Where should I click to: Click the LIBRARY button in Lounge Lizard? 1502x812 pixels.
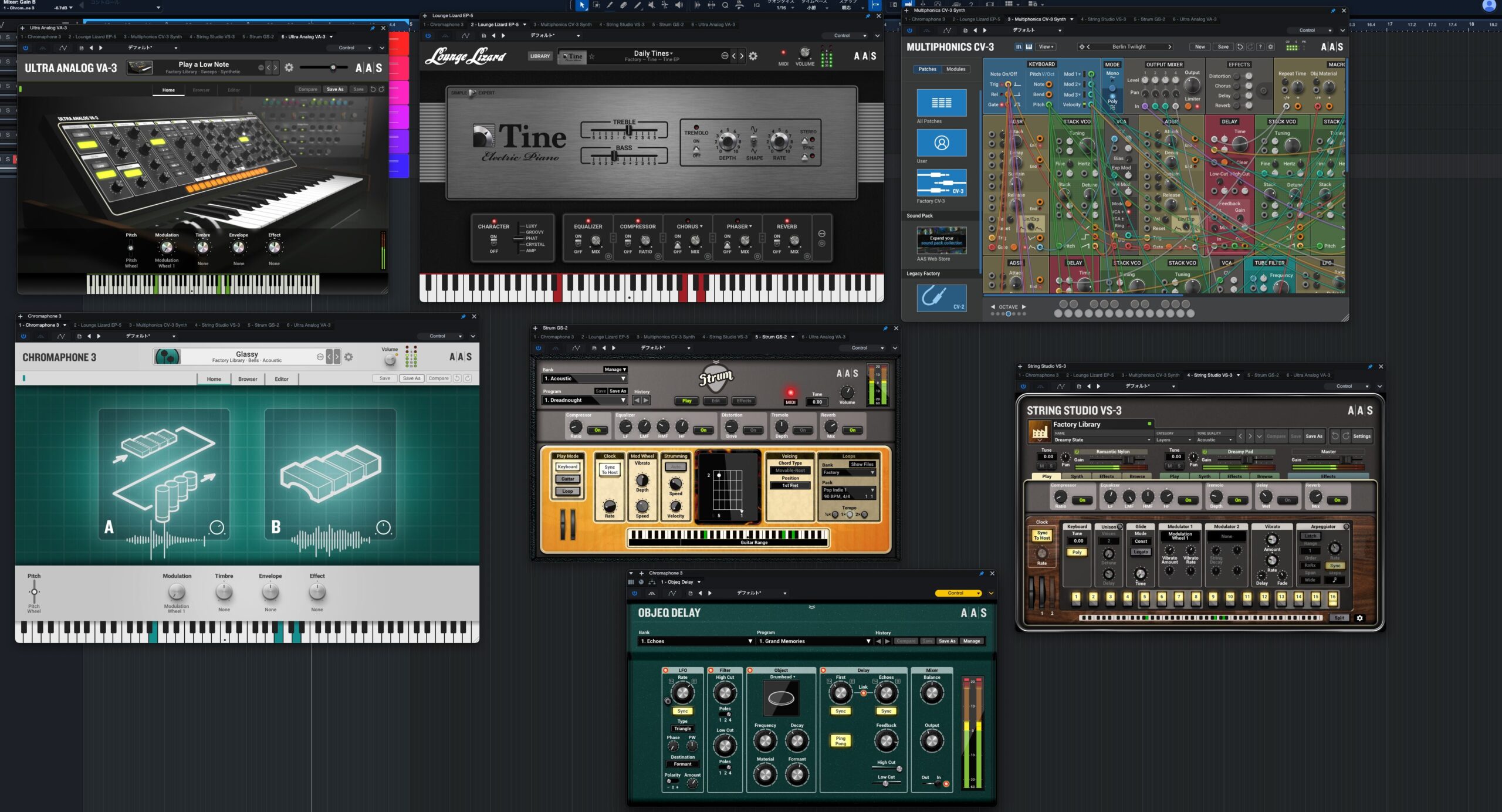point(540,56)
